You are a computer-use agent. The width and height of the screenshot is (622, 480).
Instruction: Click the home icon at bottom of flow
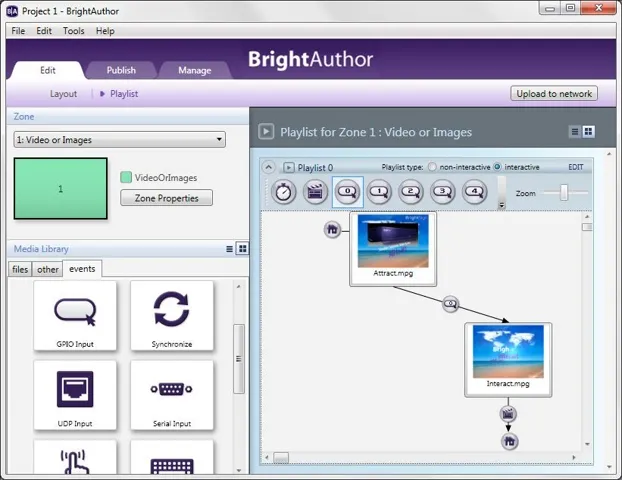[509, 441]
